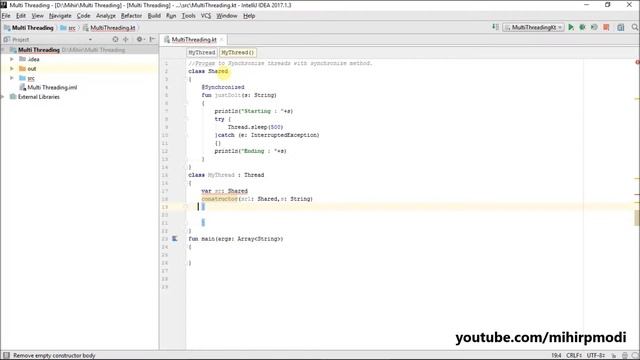Viewport: 640px width, 360px height.
Task: Click the Make Project build icon
Action: click(x=495, y=27)
